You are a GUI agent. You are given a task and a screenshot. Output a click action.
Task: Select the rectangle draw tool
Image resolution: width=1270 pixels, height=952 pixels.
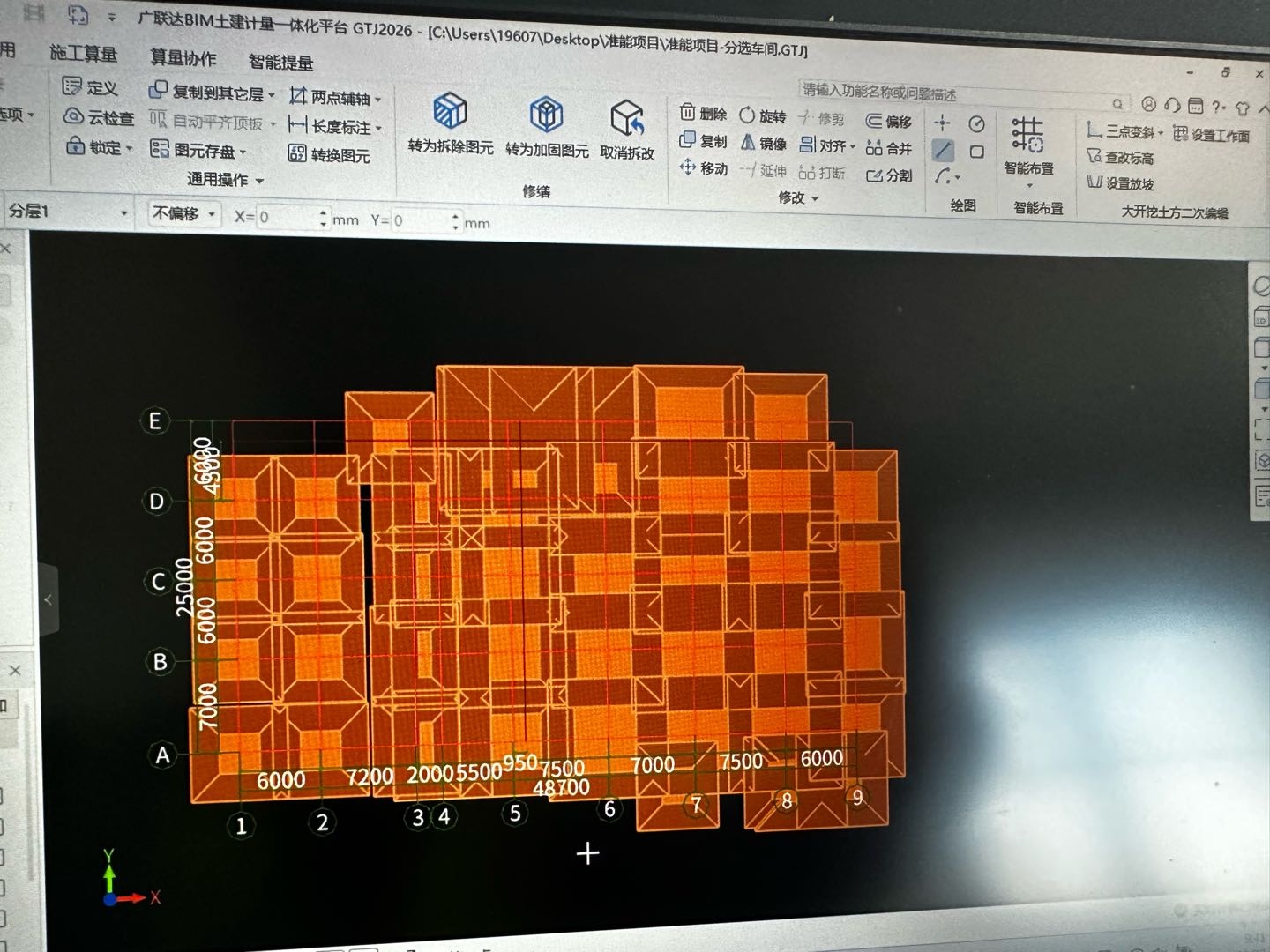[x=976, y=152]
